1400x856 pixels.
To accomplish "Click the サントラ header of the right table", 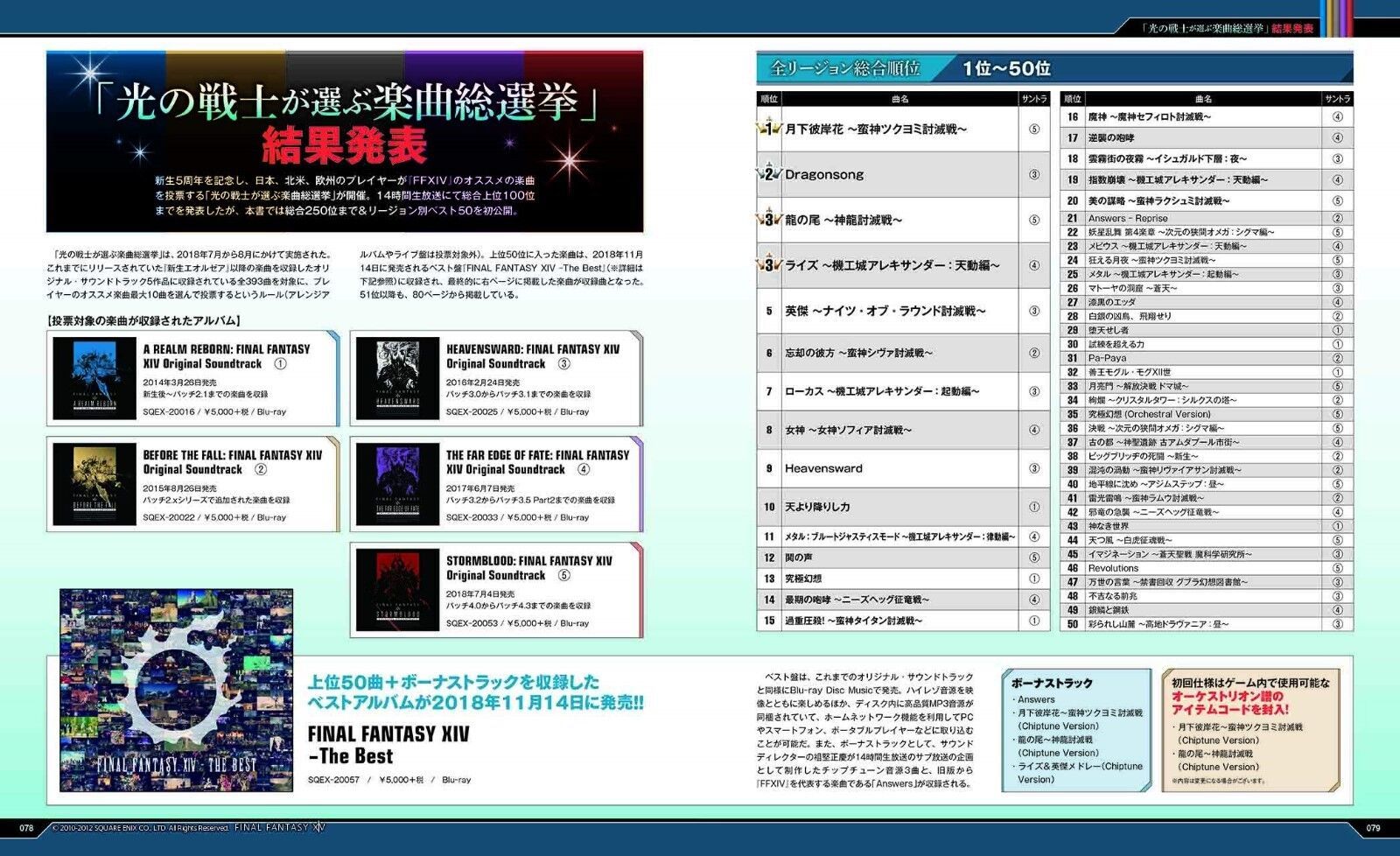I will 1337,99.
